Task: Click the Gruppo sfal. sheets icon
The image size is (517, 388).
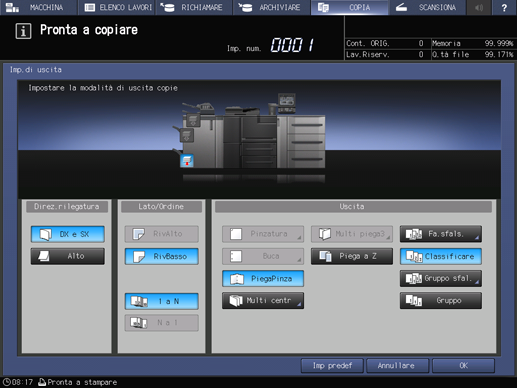Action: click(414, 279)
